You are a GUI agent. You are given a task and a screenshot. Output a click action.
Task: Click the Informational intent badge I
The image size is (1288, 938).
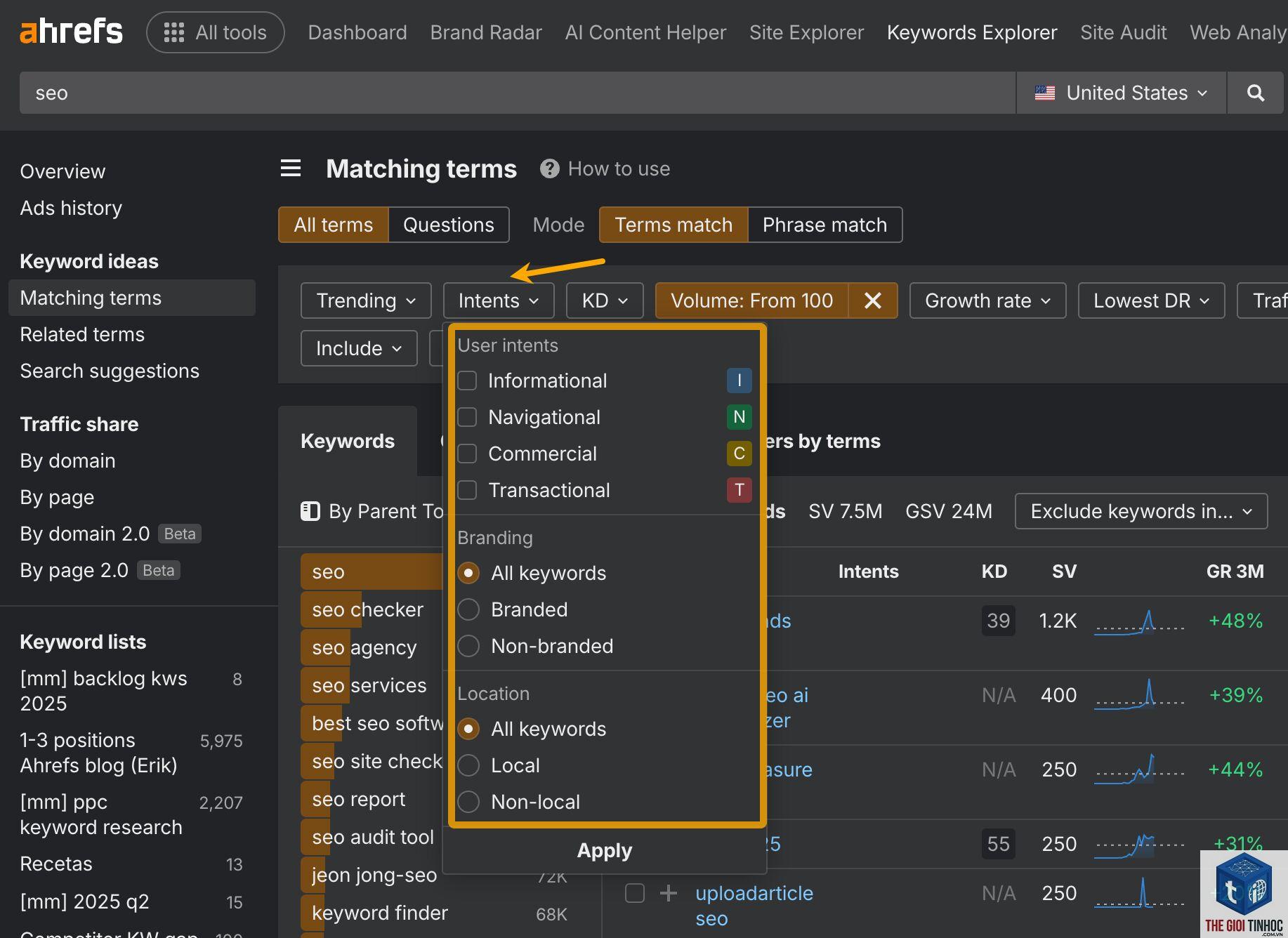[739, 381]
